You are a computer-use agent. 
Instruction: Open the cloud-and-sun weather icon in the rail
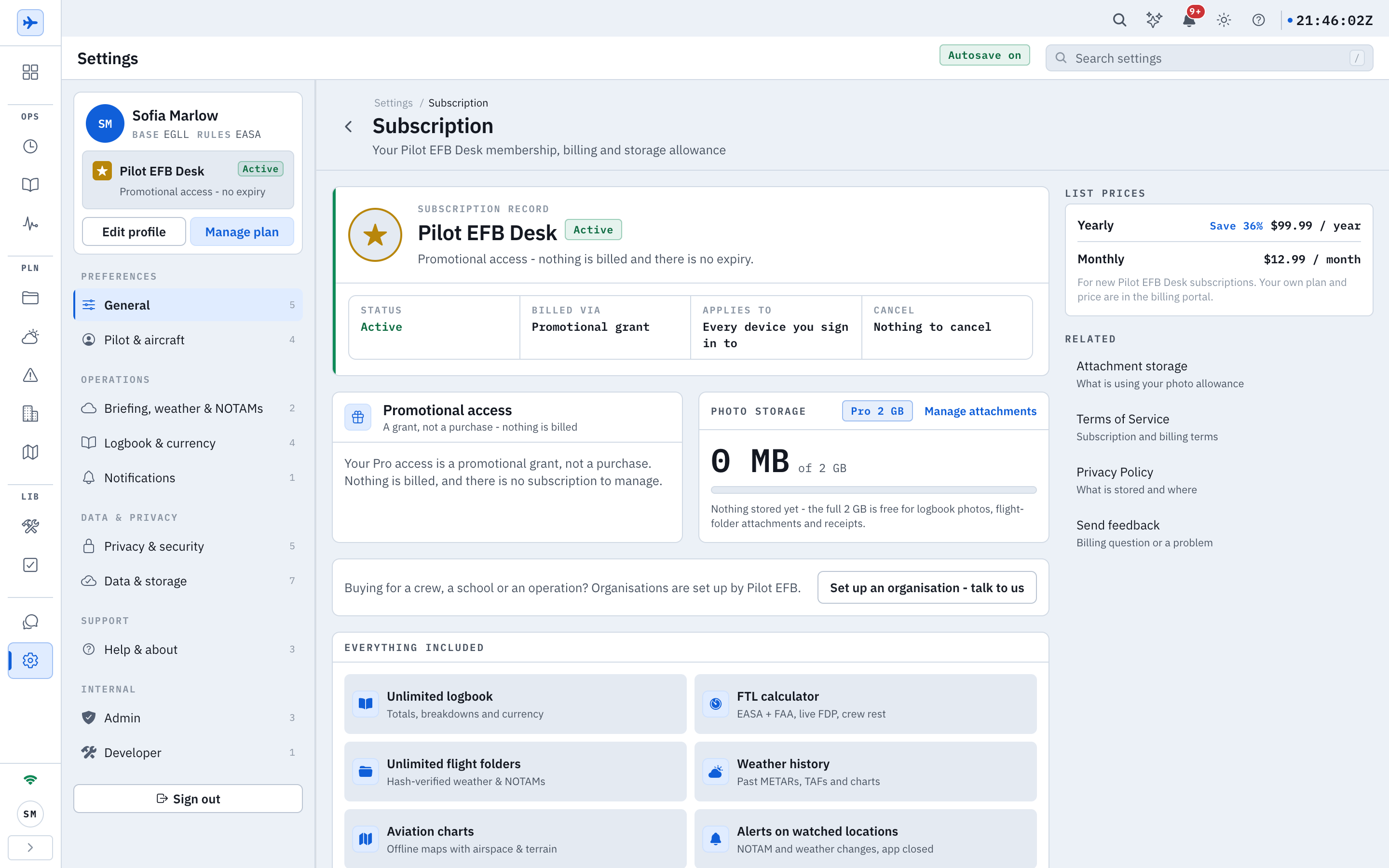click(x=30, y=337)
